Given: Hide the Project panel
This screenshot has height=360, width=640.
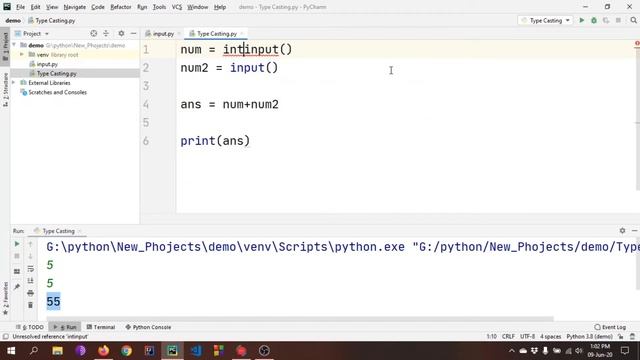Looking at the screenshot, I should click(133, 33).
